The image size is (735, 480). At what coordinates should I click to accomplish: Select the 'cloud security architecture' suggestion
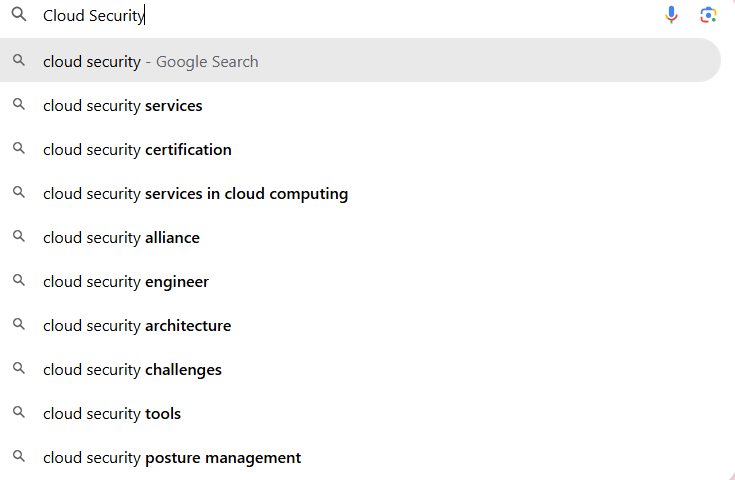(360, 326)
